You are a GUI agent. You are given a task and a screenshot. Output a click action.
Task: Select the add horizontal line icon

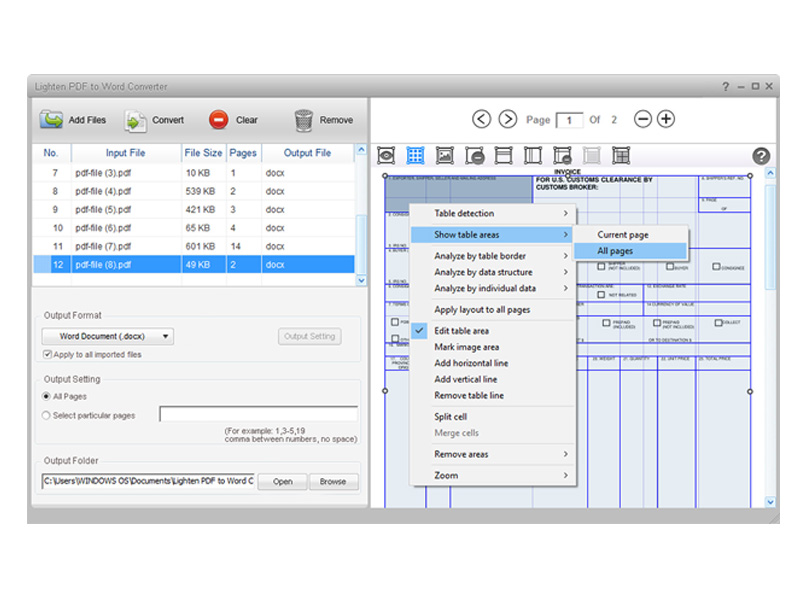[x=504, y=155]
